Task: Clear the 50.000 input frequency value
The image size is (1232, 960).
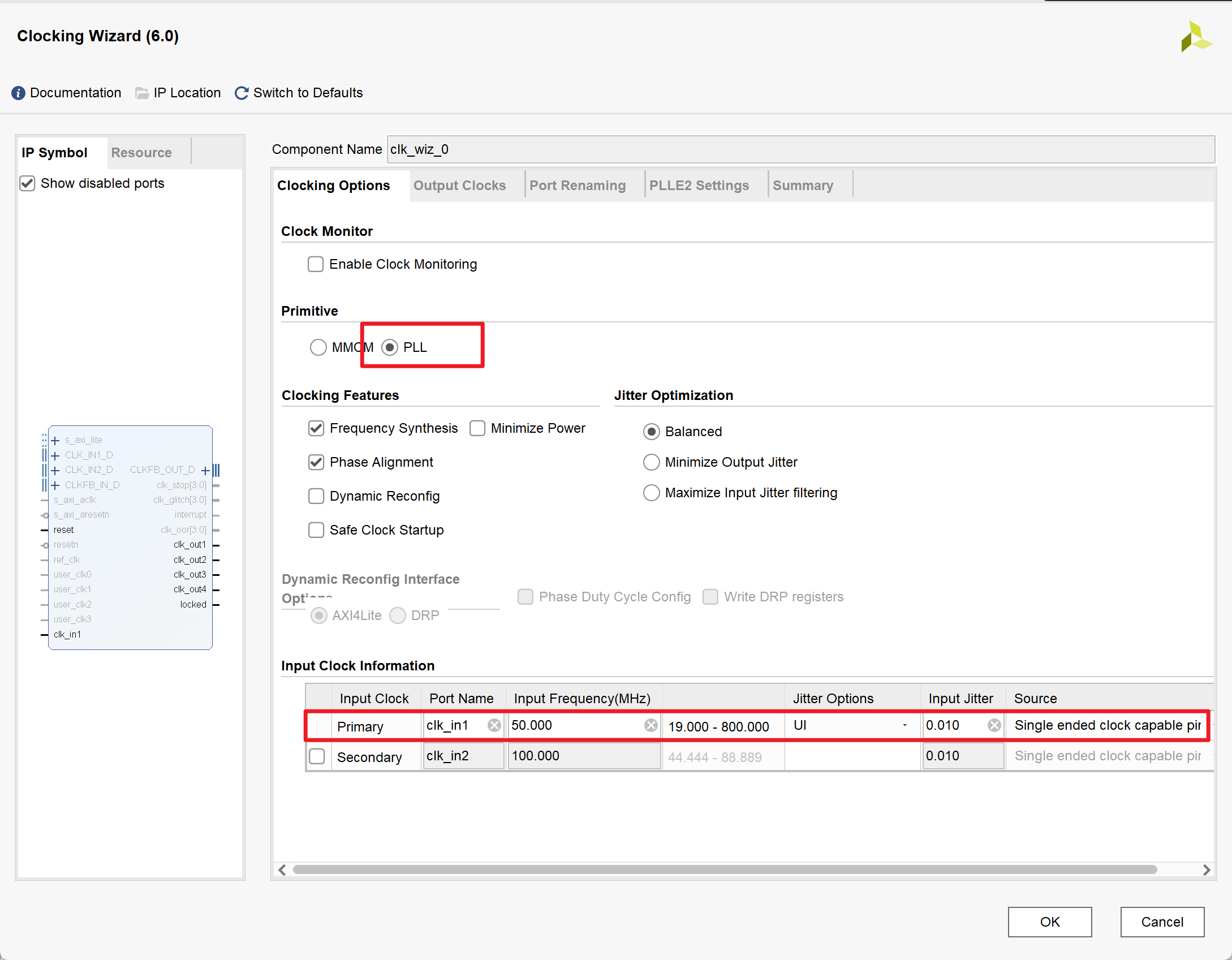Action: click(x=651, y=725)
